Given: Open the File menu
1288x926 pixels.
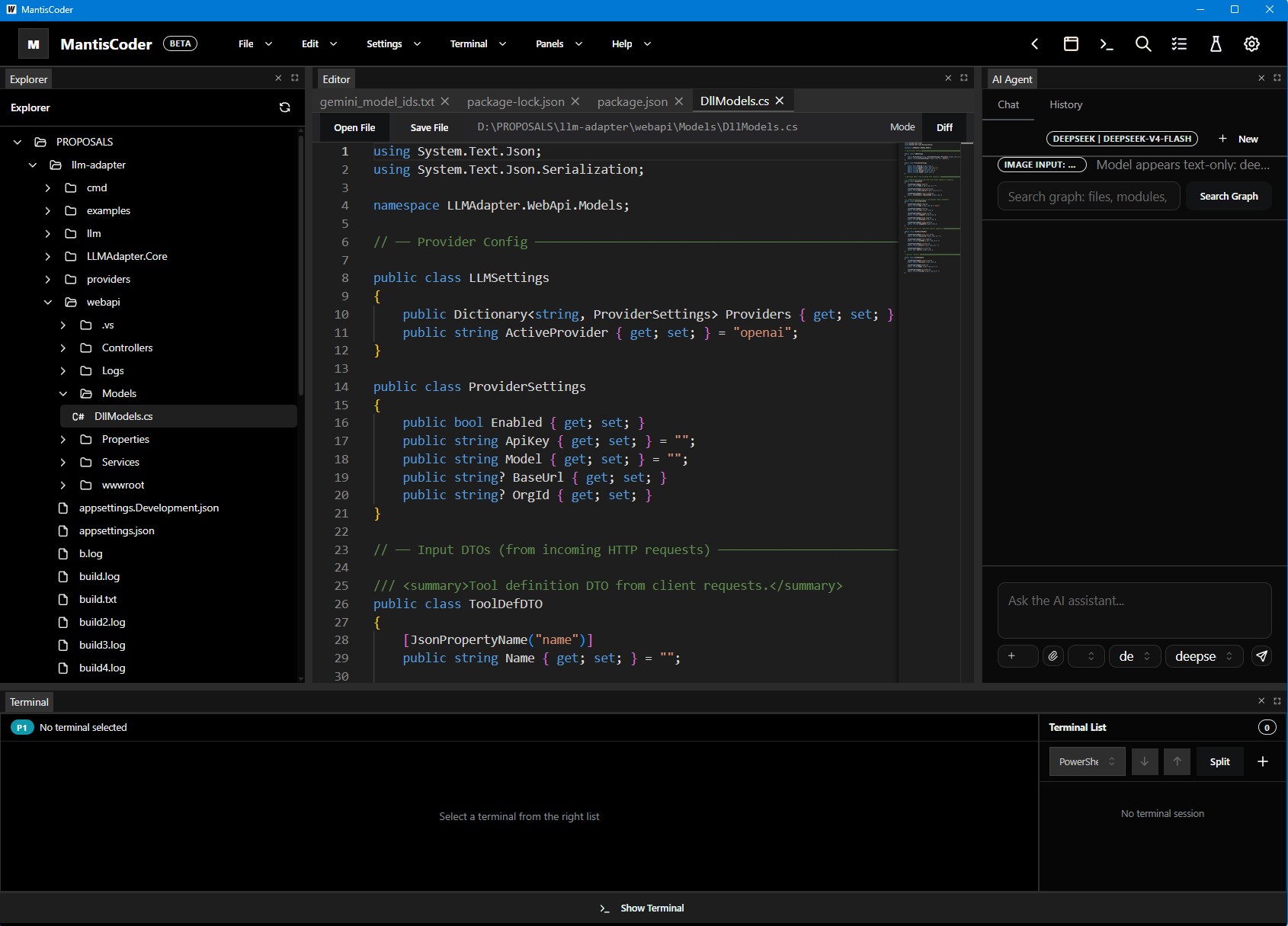Looking at the screenshot, I should pos(255,44).
